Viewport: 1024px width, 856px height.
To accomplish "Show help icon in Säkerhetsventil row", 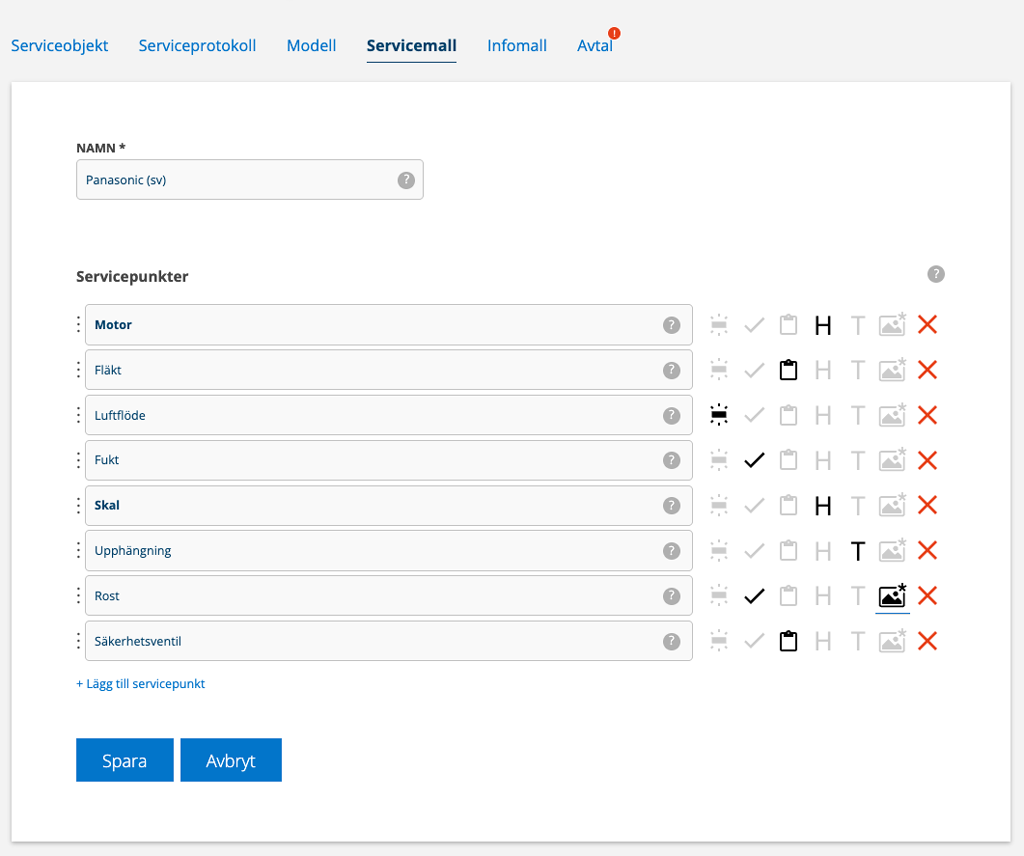I will (671, 642).
